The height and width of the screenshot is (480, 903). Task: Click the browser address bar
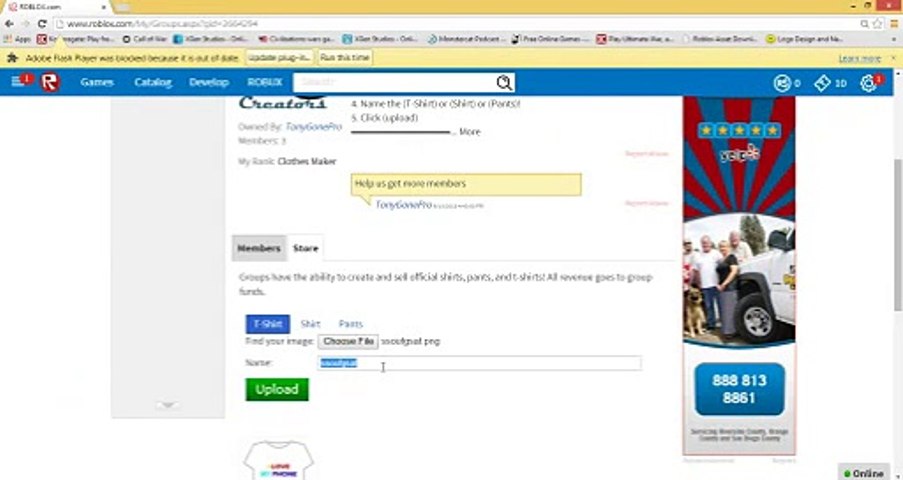tap(455, 24)
